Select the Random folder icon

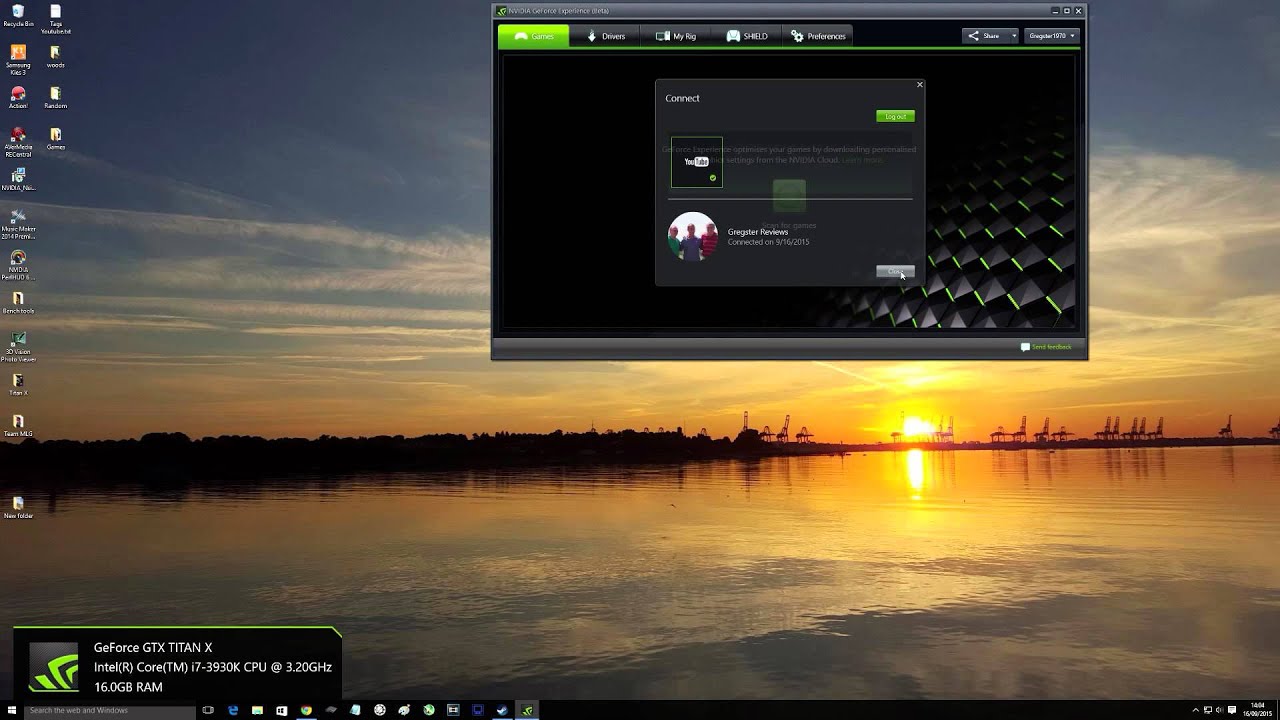55,98
